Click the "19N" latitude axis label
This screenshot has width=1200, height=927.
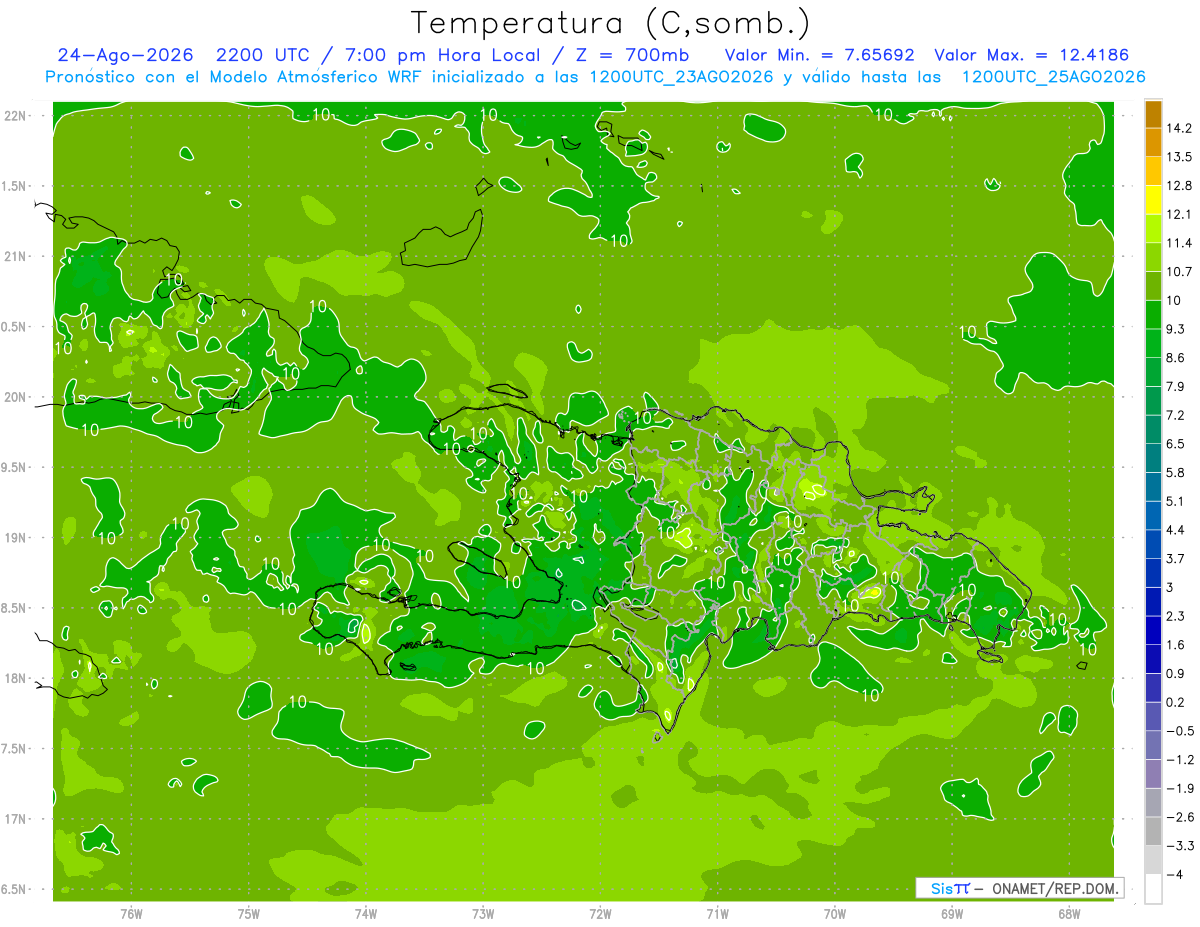(16, 538)
